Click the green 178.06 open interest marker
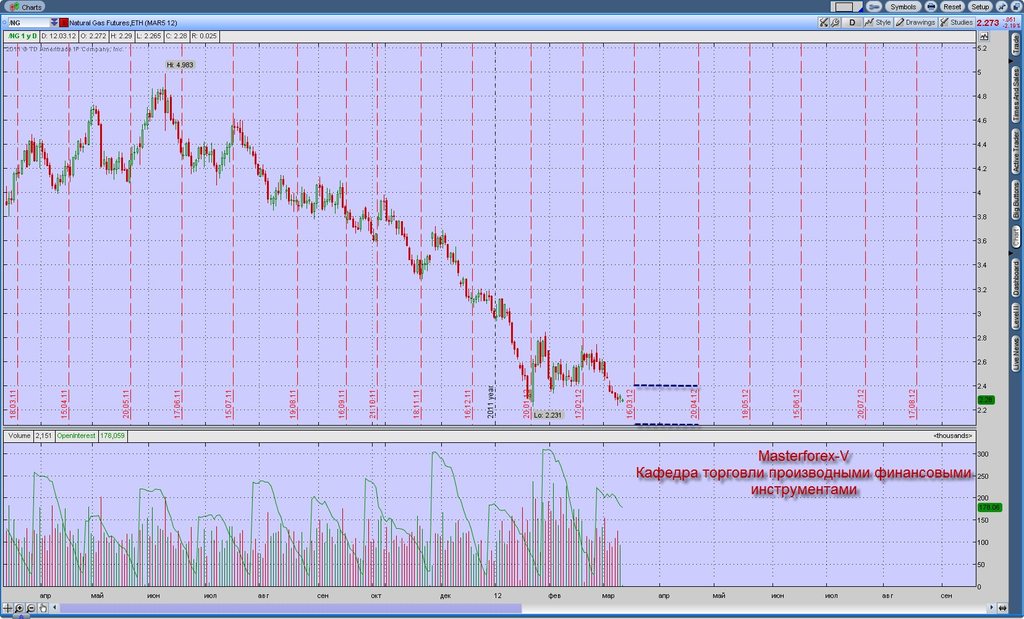This screenshot has height=619, width=1024. (989, 507)
